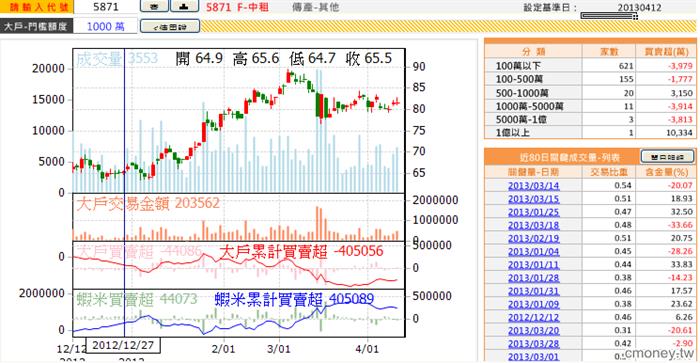Select the 1億以上 category row label
The height and width of the screenshot is (363, 700).
pyautogui.click(x=512, y=133)
